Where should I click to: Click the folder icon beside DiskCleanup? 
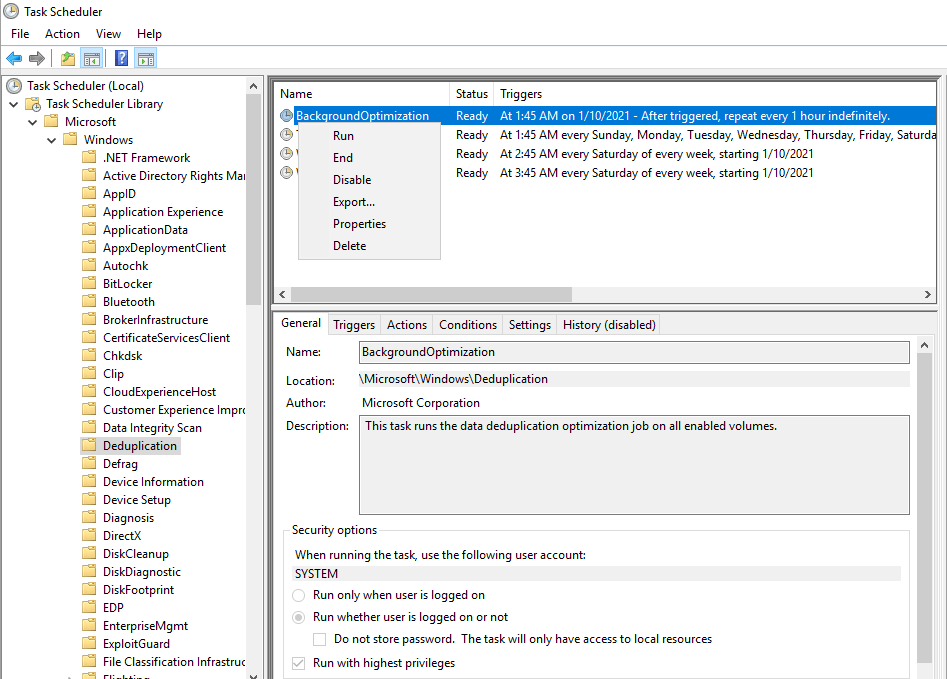(x=89, y=553)
